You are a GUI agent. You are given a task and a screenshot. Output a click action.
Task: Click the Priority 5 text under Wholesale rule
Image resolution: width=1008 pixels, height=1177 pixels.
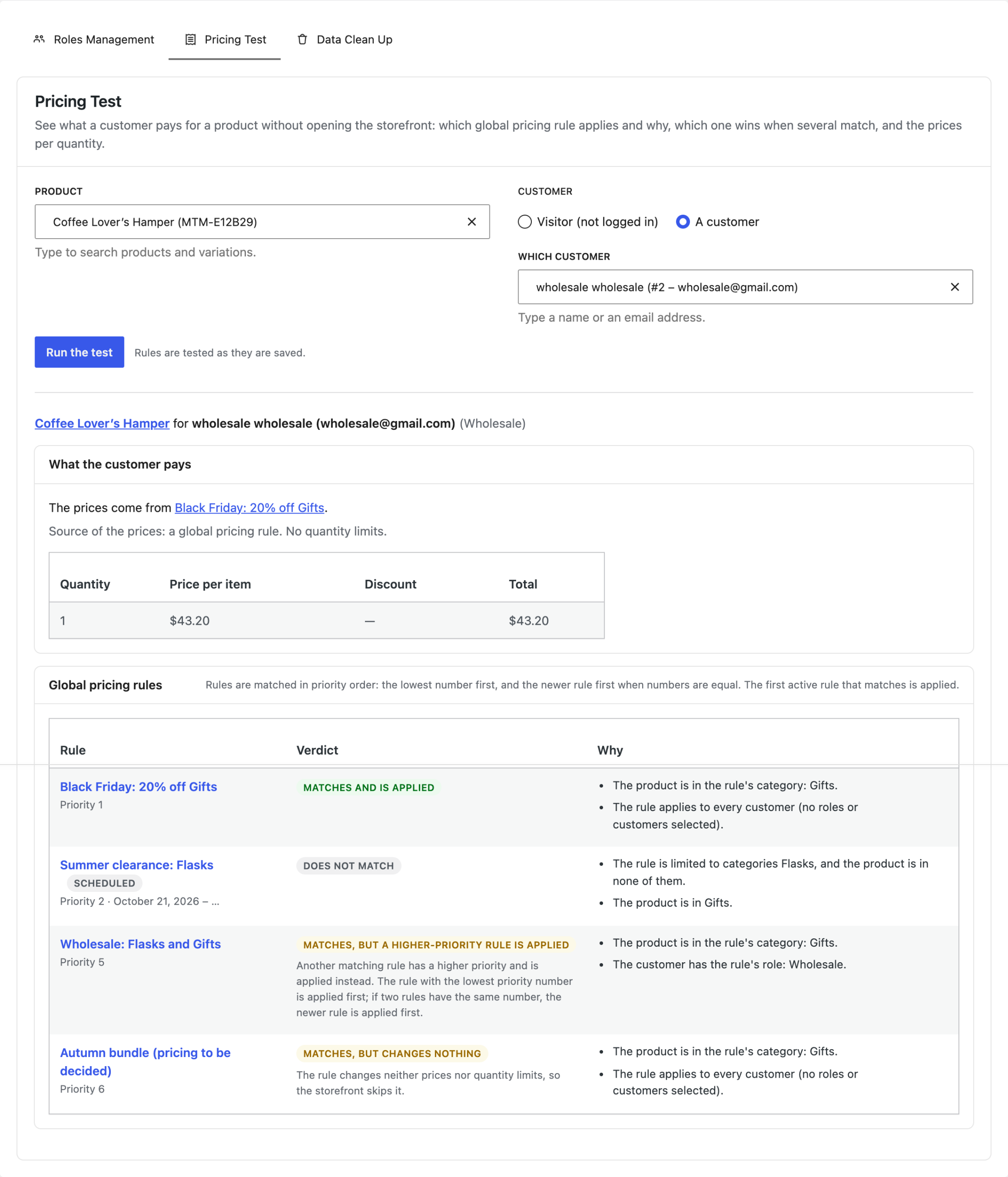(x=82, y=962)
